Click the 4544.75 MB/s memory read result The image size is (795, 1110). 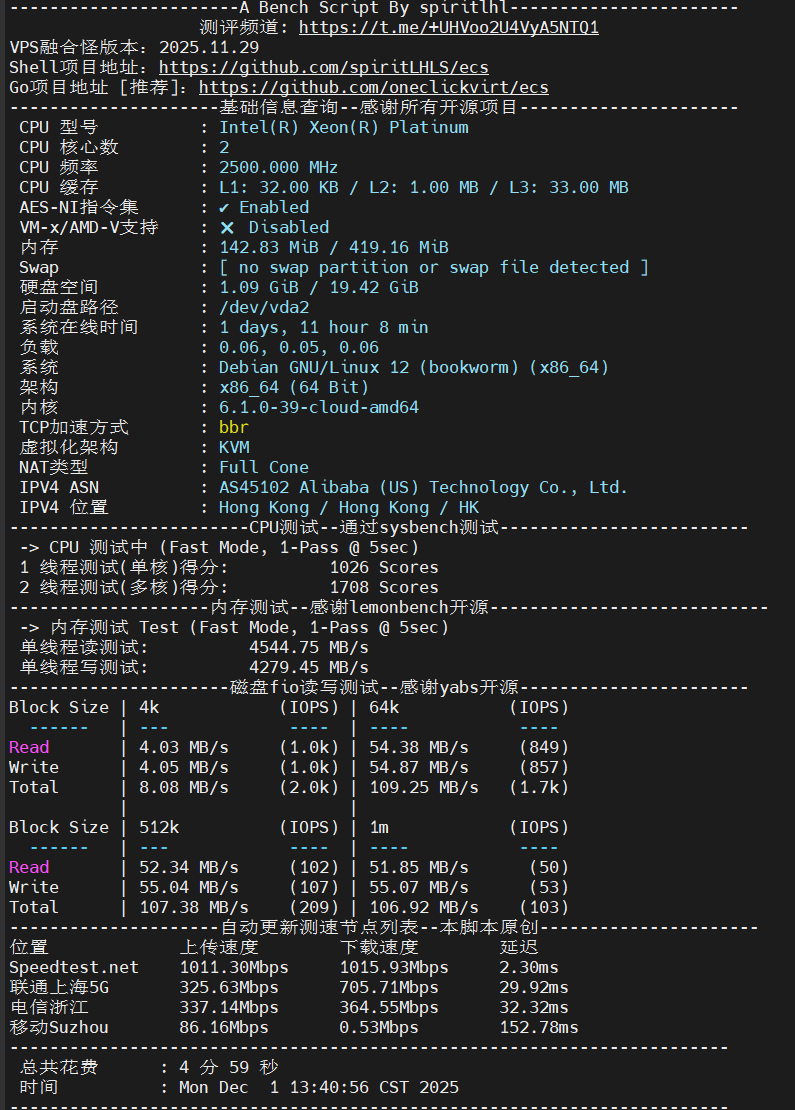click(x=308, y=648)
